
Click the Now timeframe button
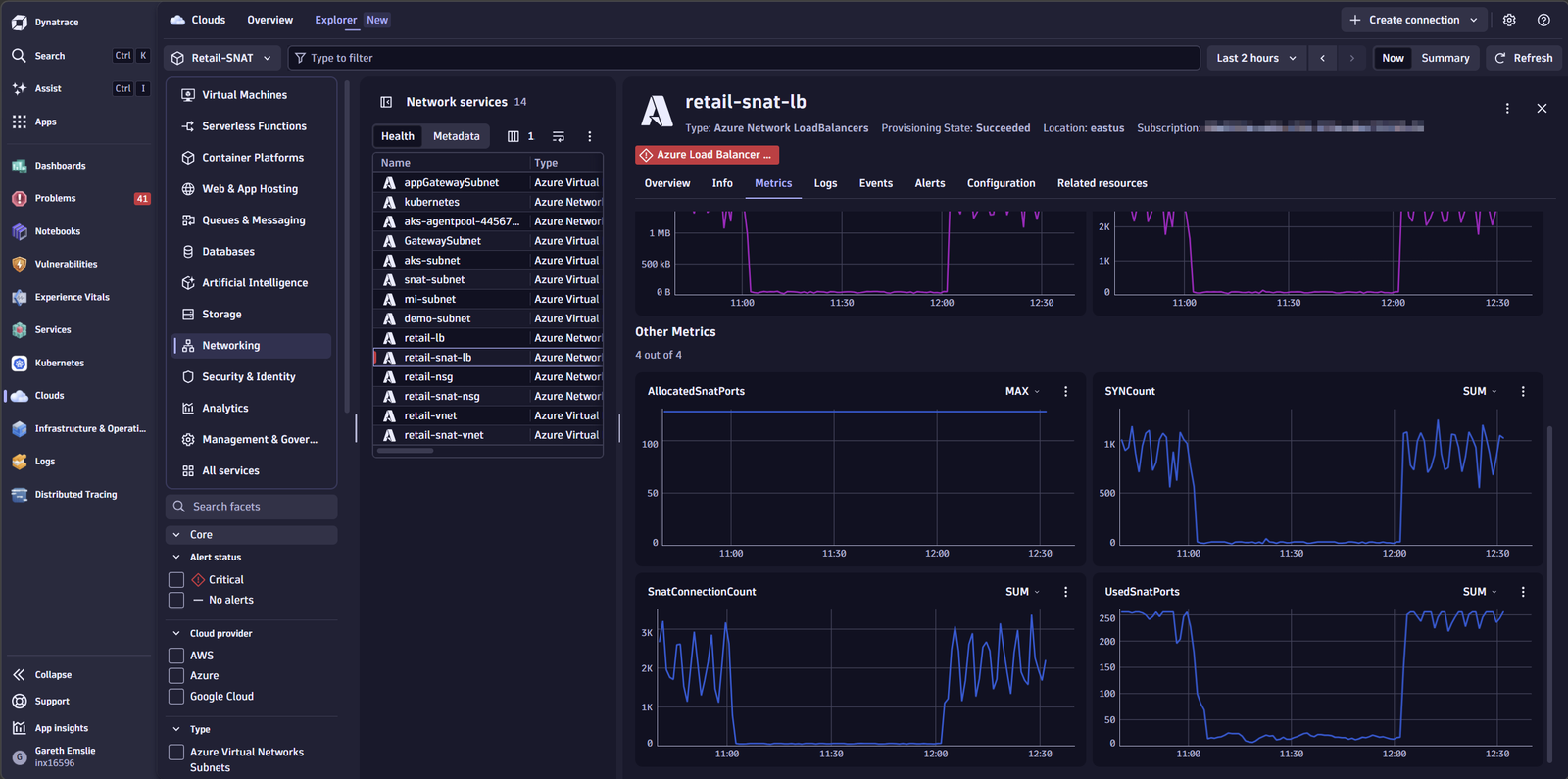pyautogui.click(x=1393, y=58)
